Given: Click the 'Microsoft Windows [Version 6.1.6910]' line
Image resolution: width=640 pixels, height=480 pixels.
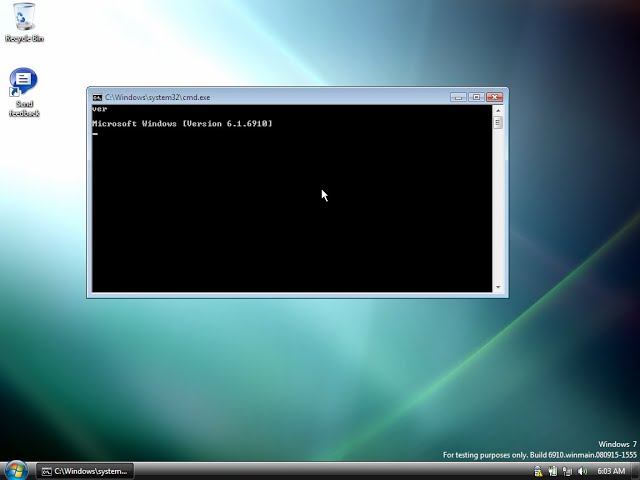Looking at the screenshot, I should point(182,123).
